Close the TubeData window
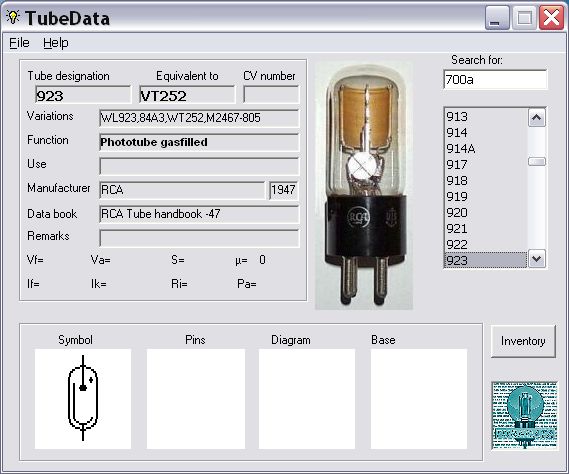This screenshot has height=474, width=569. coord(552,17)
